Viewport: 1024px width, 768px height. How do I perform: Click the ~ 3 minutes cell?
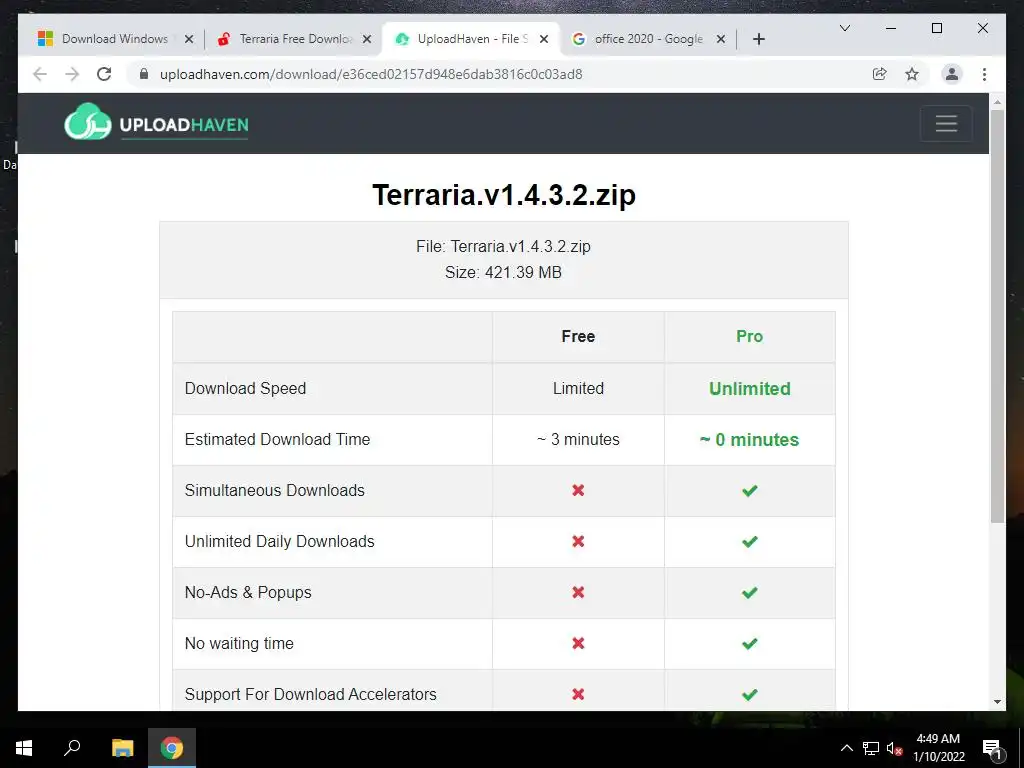pos(578,440)
